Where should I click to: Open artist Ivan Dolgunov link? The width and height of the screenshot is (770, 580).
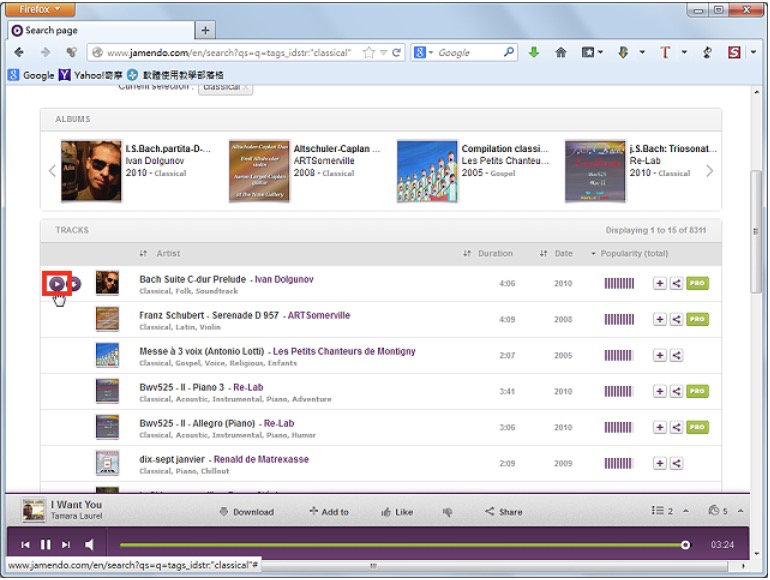pyautogui.click(x=284, y=279)
